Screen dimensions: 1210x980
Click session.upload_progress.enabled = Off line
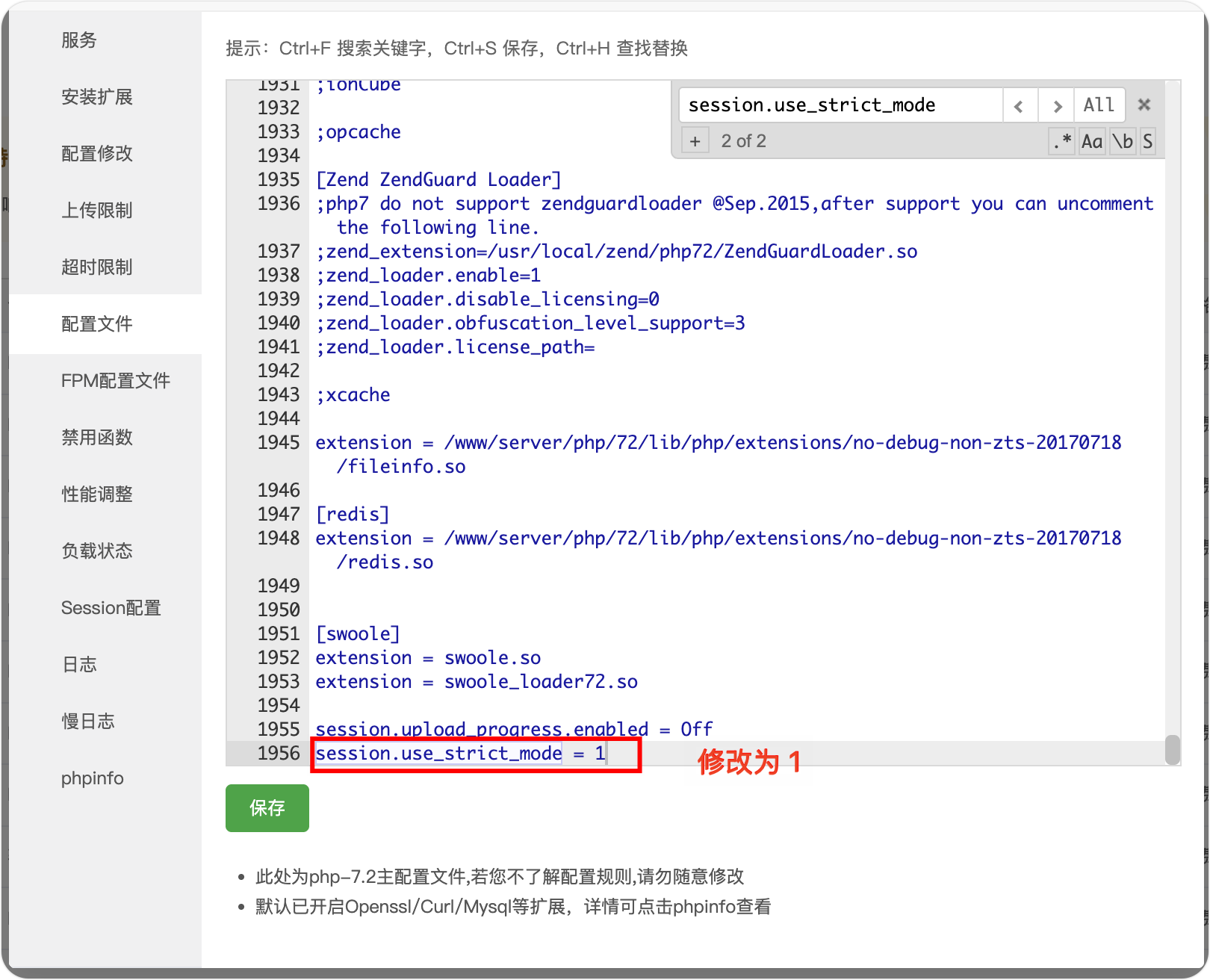(514, 729)
